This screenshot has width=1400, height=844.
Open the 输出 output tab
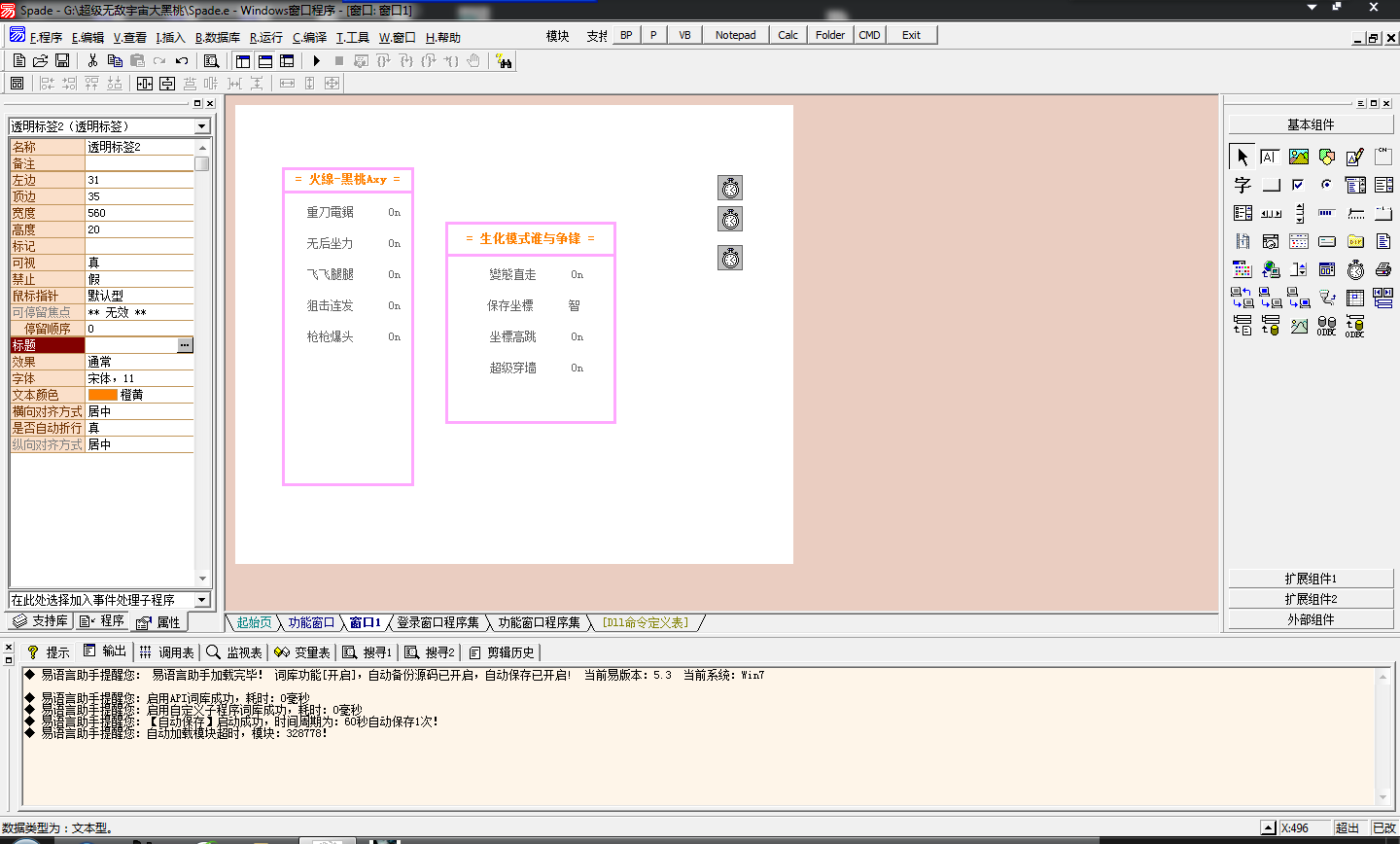pyautogui.click(x=105, y=651)
